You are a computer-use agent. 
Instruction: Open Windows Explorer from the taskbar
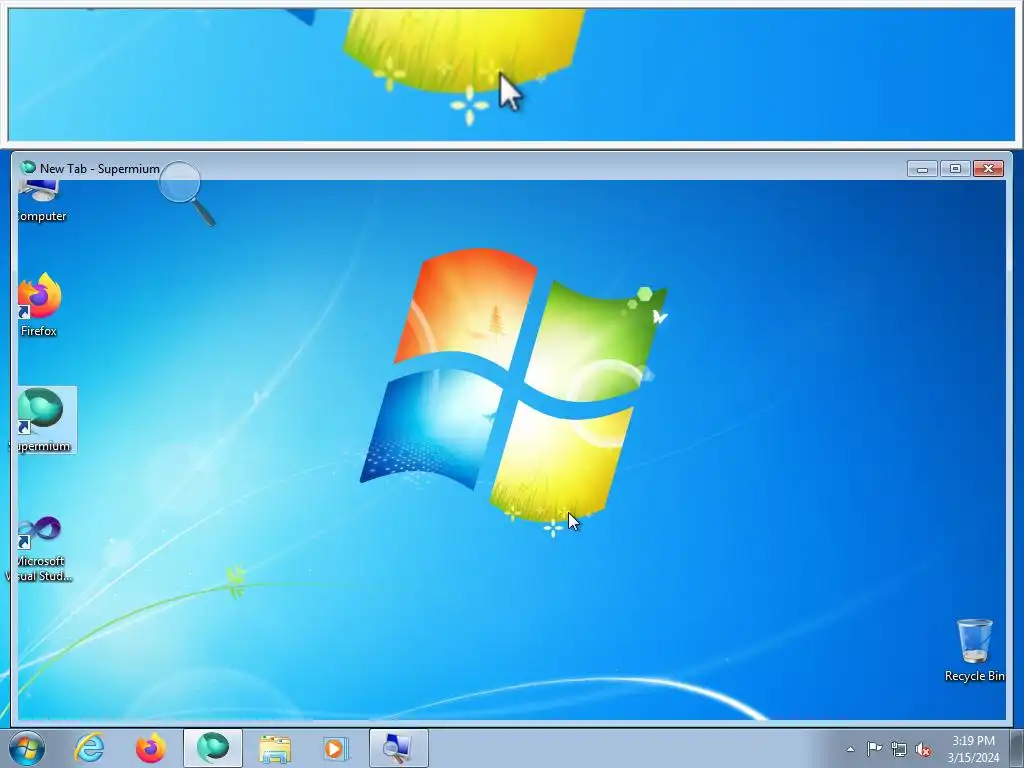[x=275, y=748]
